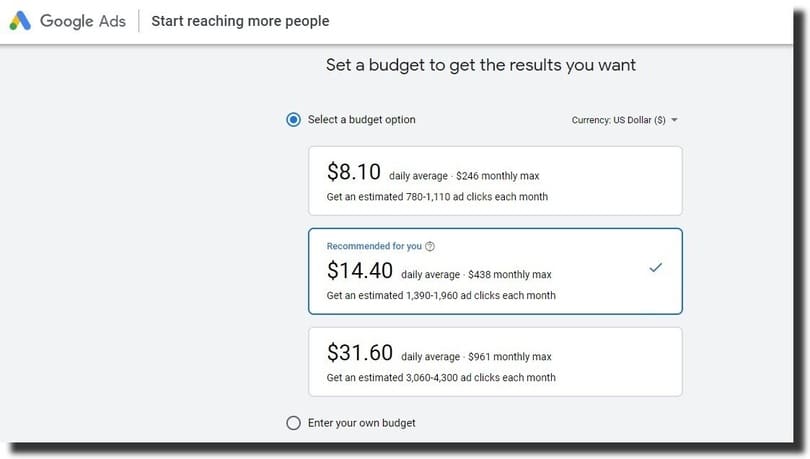Click the 'Enter your own budget' label text
Screen dimensions: 810x459
pos(362,423)
